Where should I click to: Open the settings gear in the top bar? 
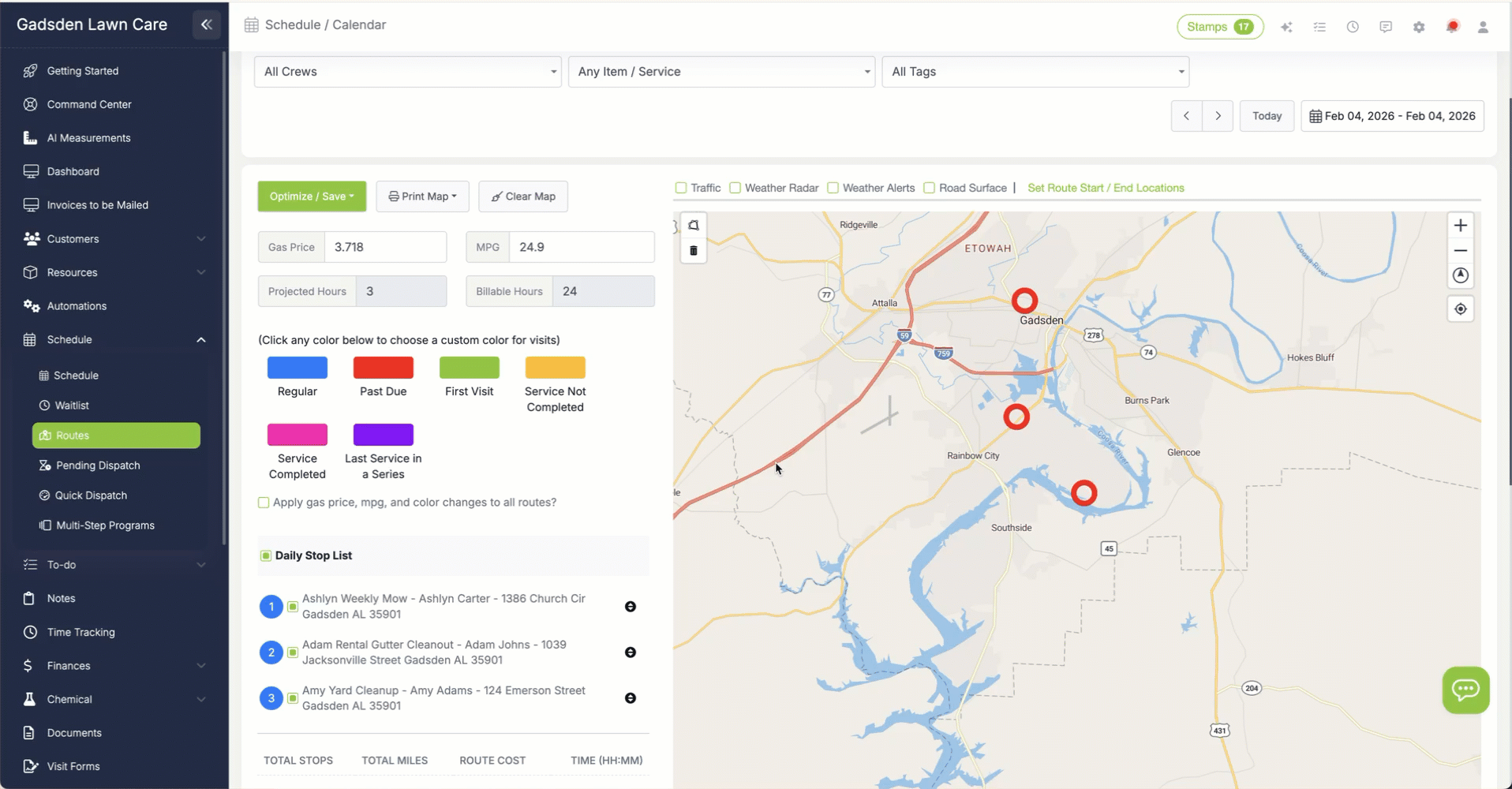1419,26
